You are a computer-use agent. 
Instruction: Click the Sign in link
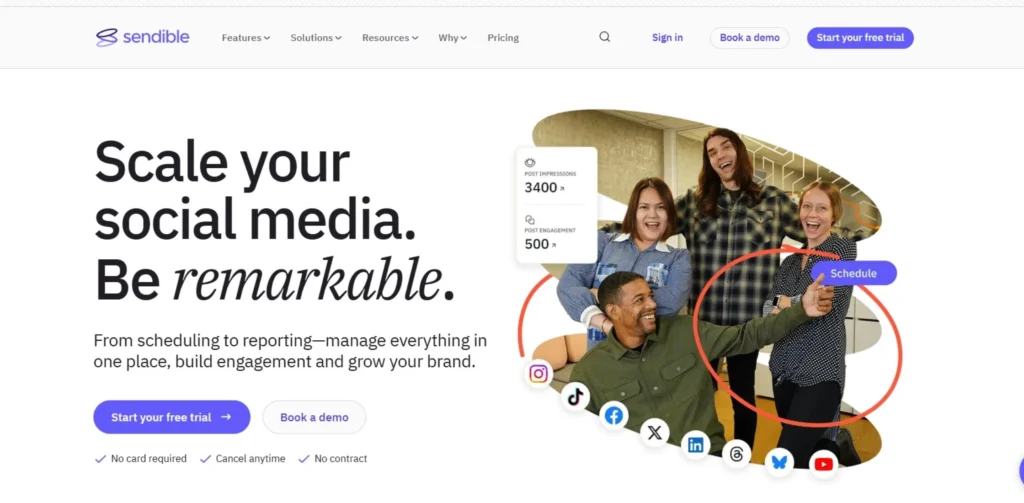pyautogui.click(x=667, y=38)
